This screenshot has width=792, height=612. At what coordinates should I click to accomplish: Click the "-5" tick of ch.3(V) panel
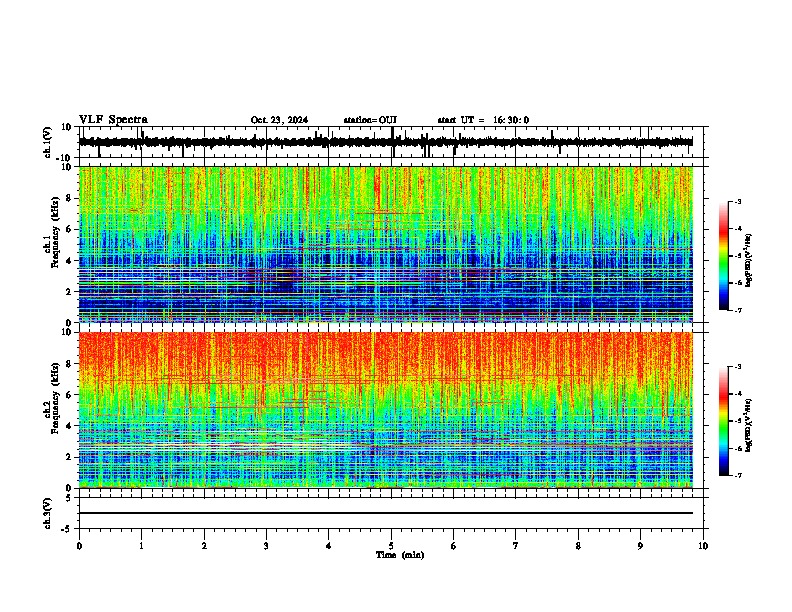(x=68, y=529)
